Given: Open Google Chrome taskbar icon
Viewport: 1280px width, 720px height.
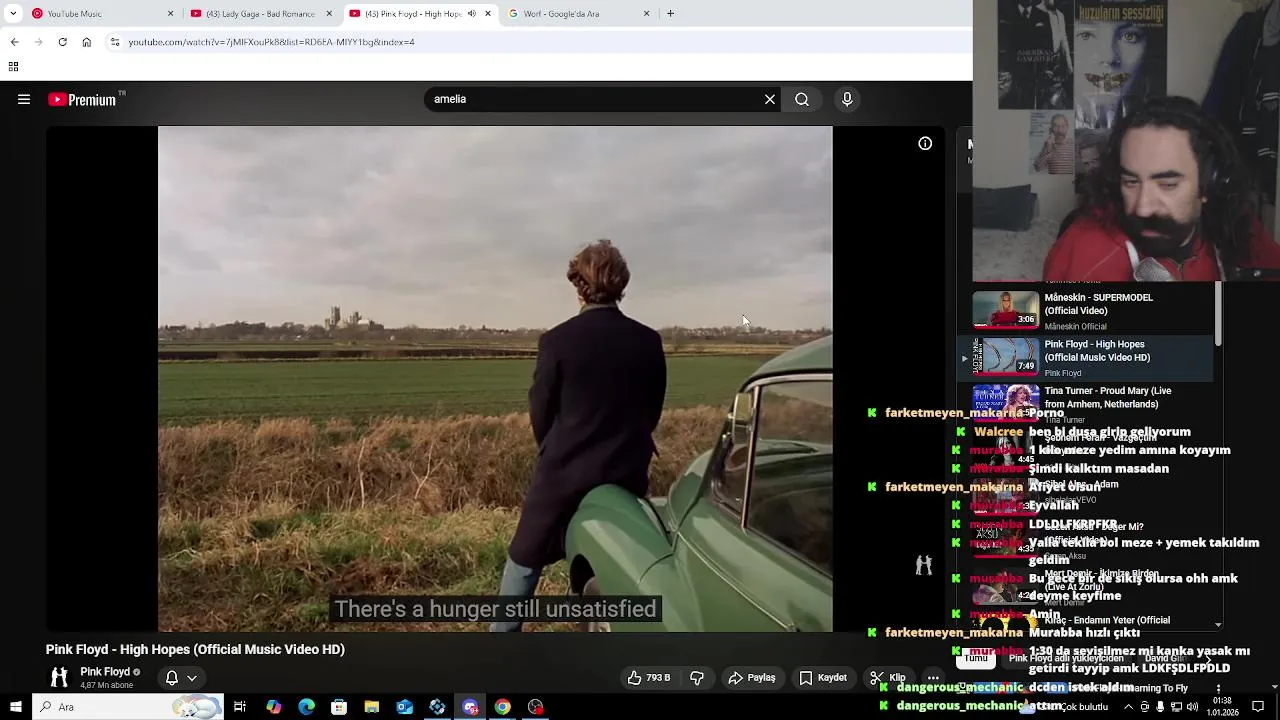Looking at the screenshot, I should tap(503, 707).
